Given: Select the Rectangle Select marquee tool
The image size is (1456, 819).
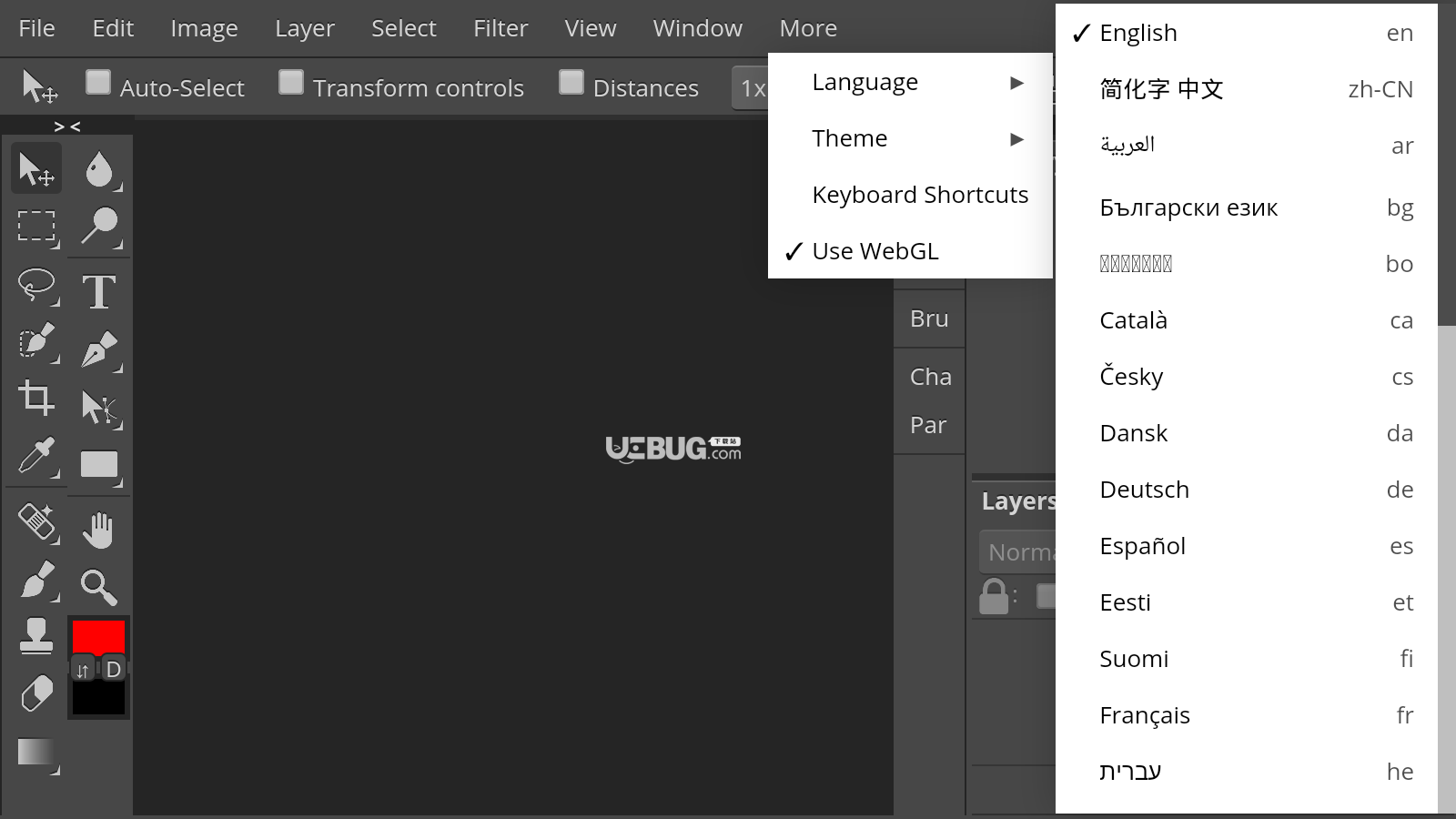Looking at the screenshot, I should [x=36, y=226].
